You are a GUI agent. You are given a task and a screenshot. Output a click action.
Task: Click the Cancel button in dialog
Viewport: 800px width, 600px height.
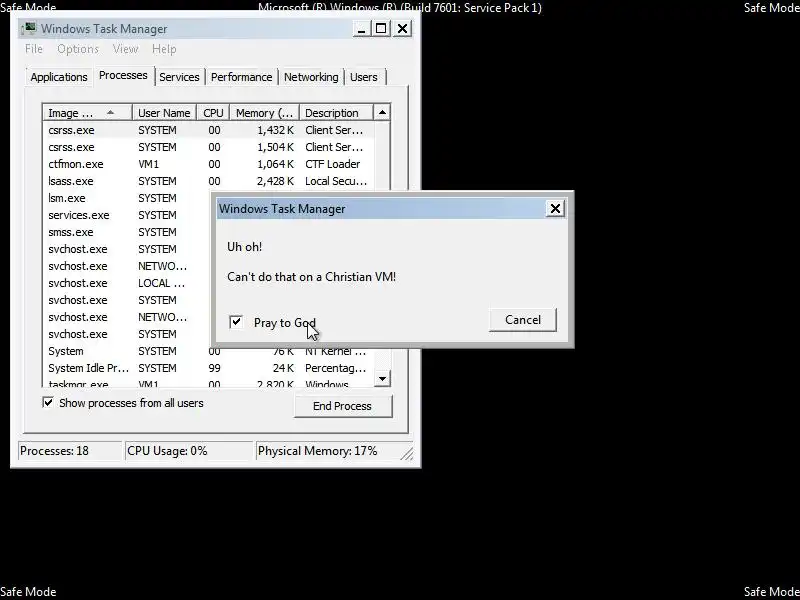[522, 320]
